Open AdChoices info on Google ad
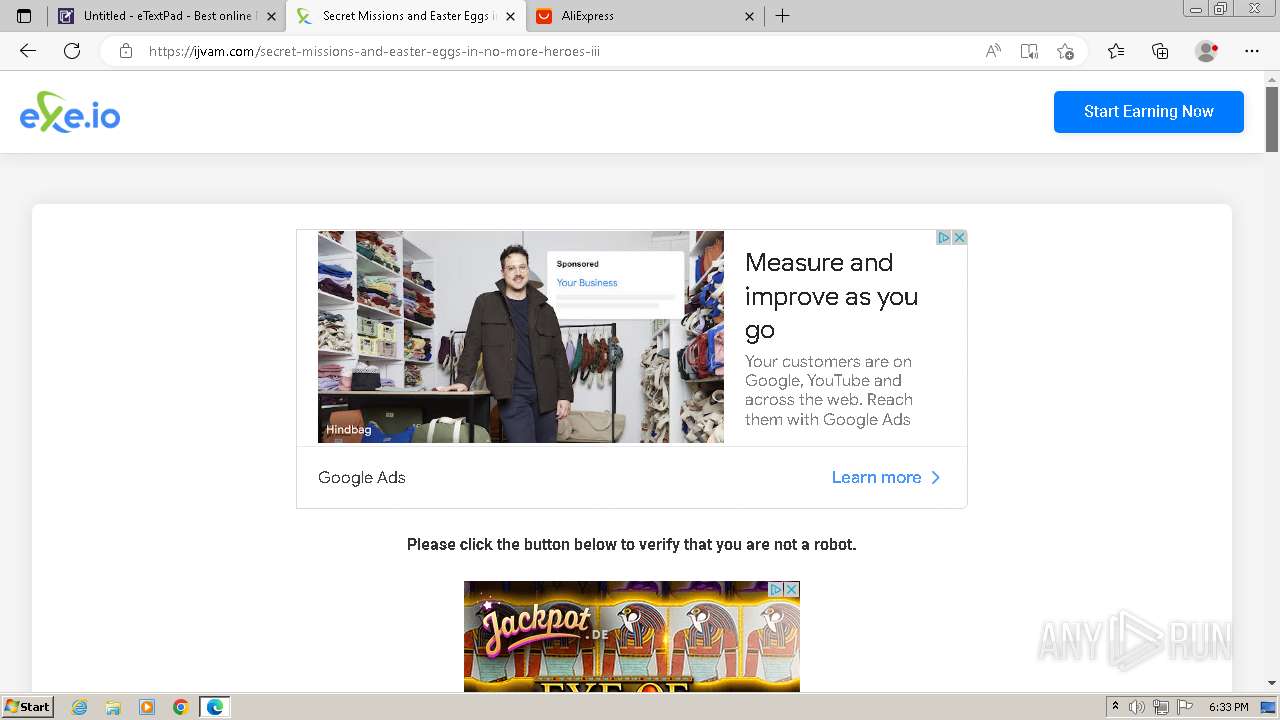This screenshot has height=720, width=1280. [x=943, y=237]
